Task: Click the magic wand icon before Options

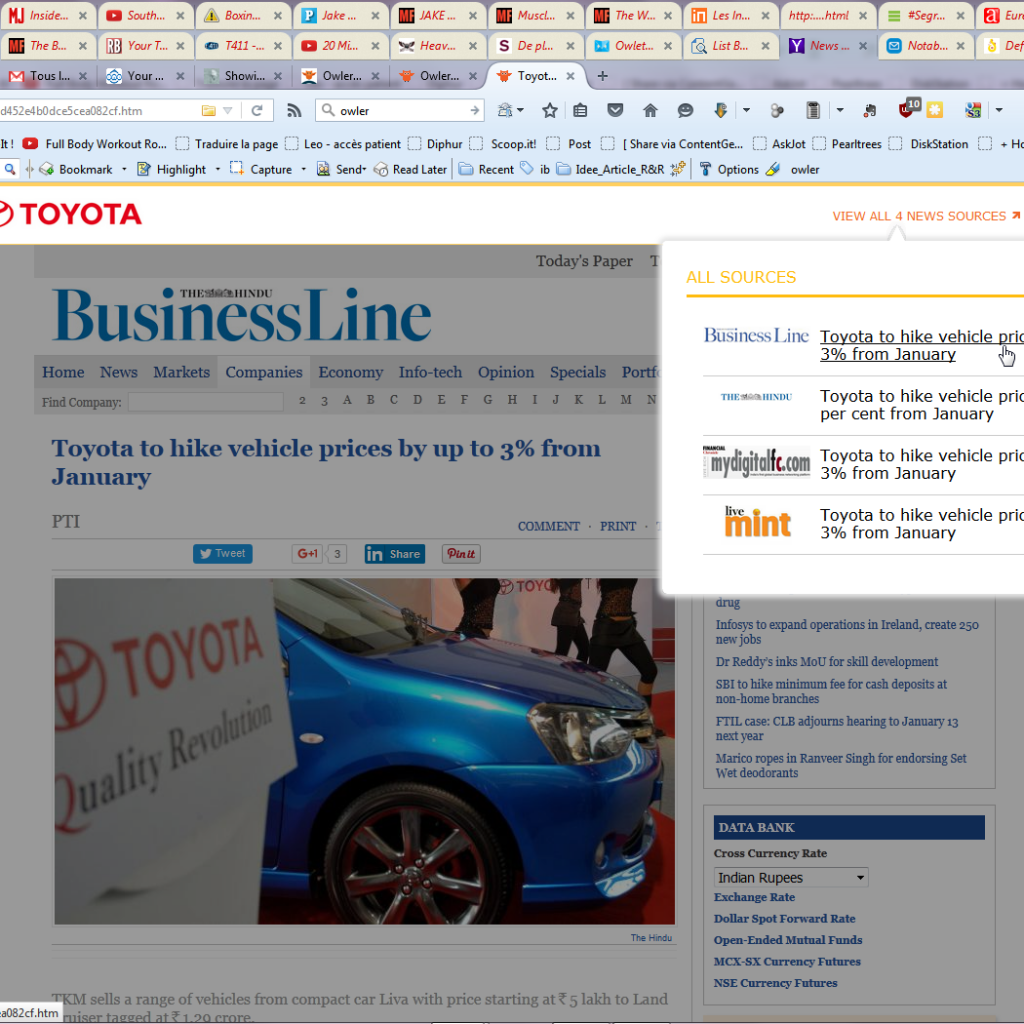Action: 678,169
